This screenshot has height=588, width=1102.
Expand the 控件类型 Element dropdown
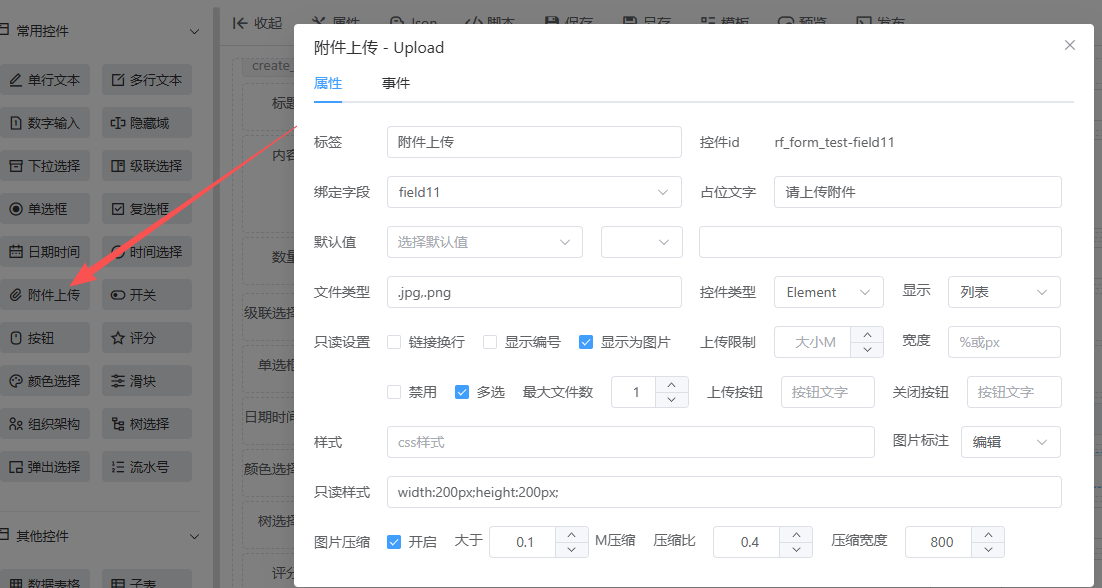point(828,292)
